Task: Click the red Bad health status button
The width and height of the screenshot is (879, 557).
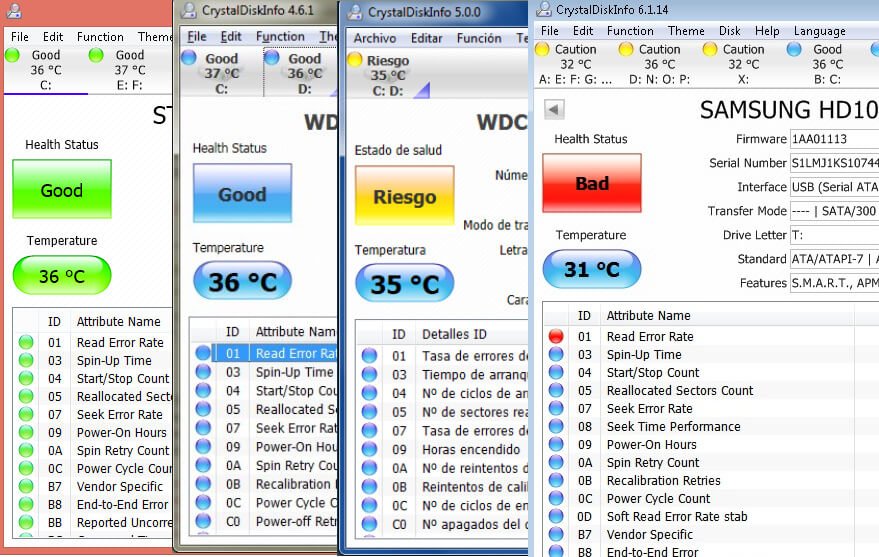Action: [592, 183]
